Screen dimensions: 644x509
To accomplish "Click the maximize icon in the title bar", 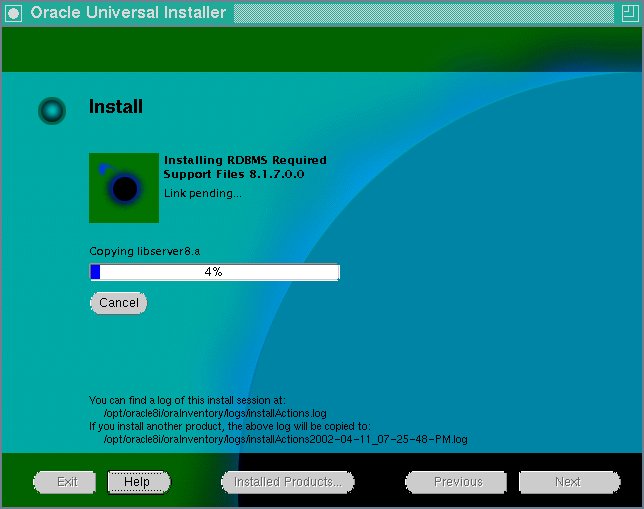I will 630,13.
